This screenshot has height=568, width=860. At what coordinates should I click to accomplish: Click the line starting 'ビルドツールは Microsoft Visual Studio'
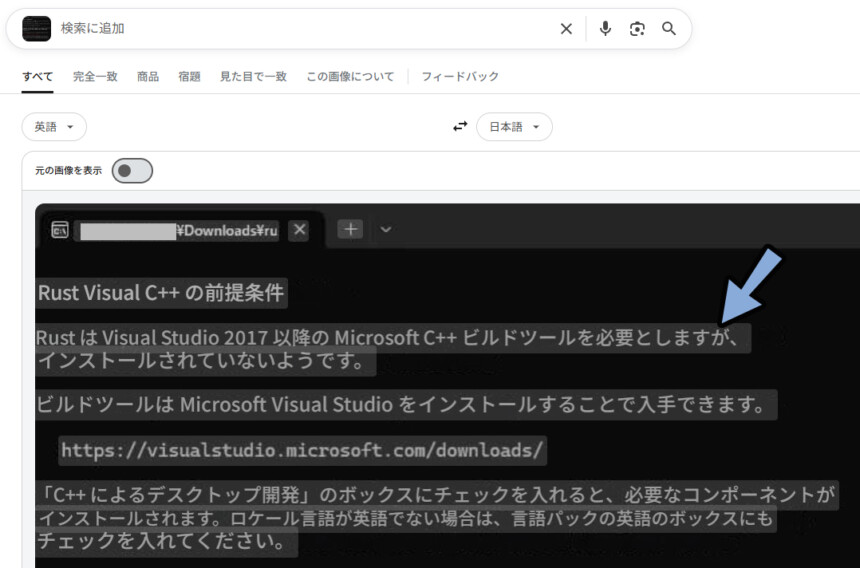406,405
